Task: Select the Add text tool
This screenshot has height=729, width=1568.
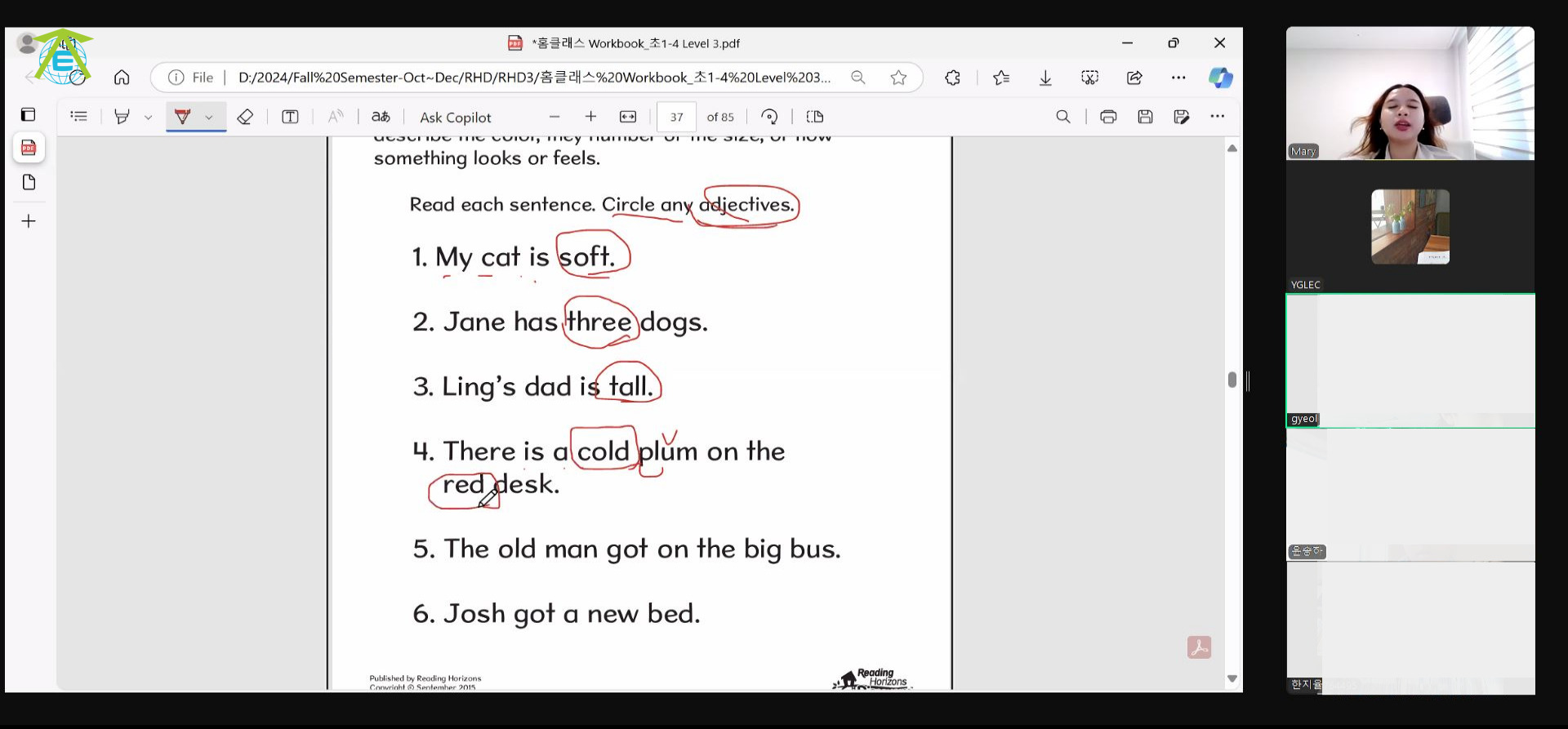Action: pyautogui.click(x=290, y=117)
